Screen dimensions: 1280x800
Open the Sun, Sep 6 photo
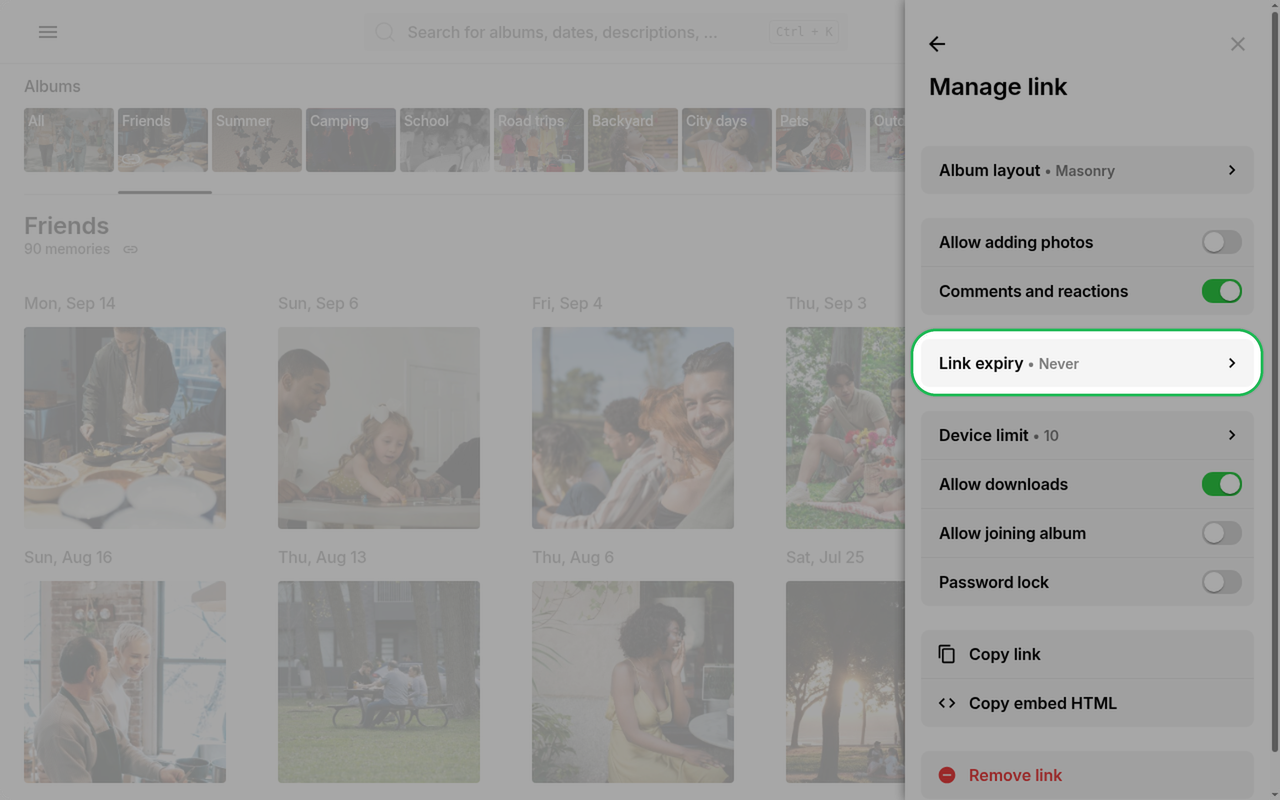[379, 428]
